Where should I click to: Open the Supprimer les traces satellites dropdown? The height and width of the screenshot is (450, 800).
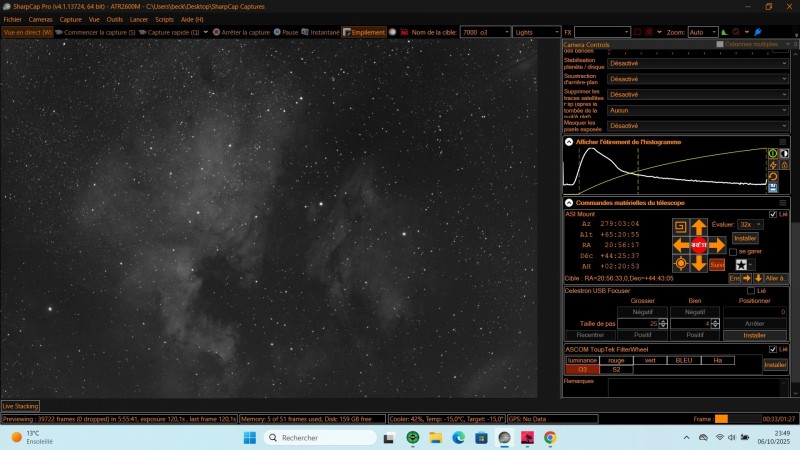tap(698, 94)
